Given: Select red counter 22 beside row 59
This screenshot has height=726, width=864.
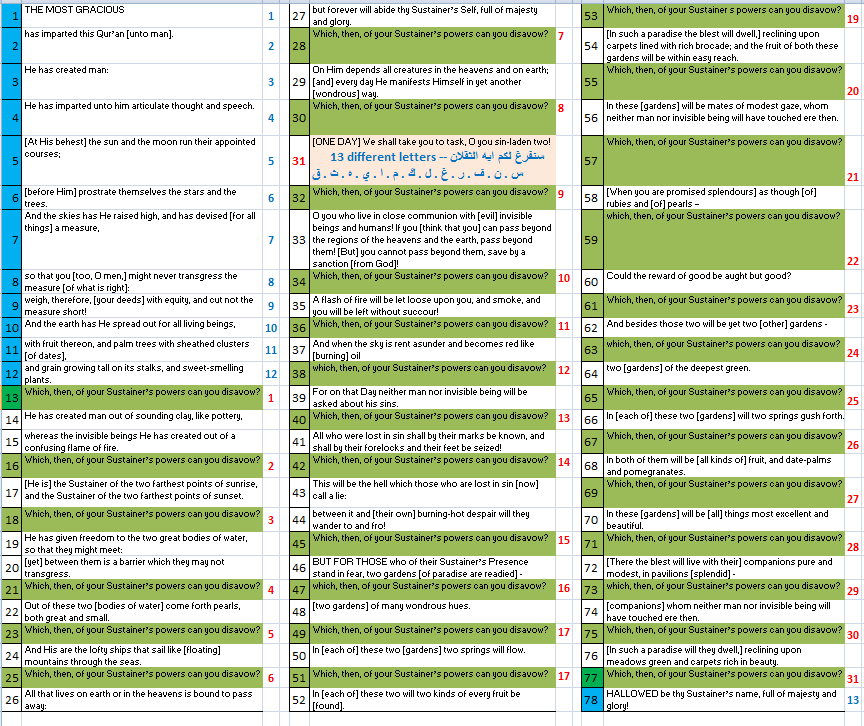Looking at the screenshot, I should click(x=852, y=261).
